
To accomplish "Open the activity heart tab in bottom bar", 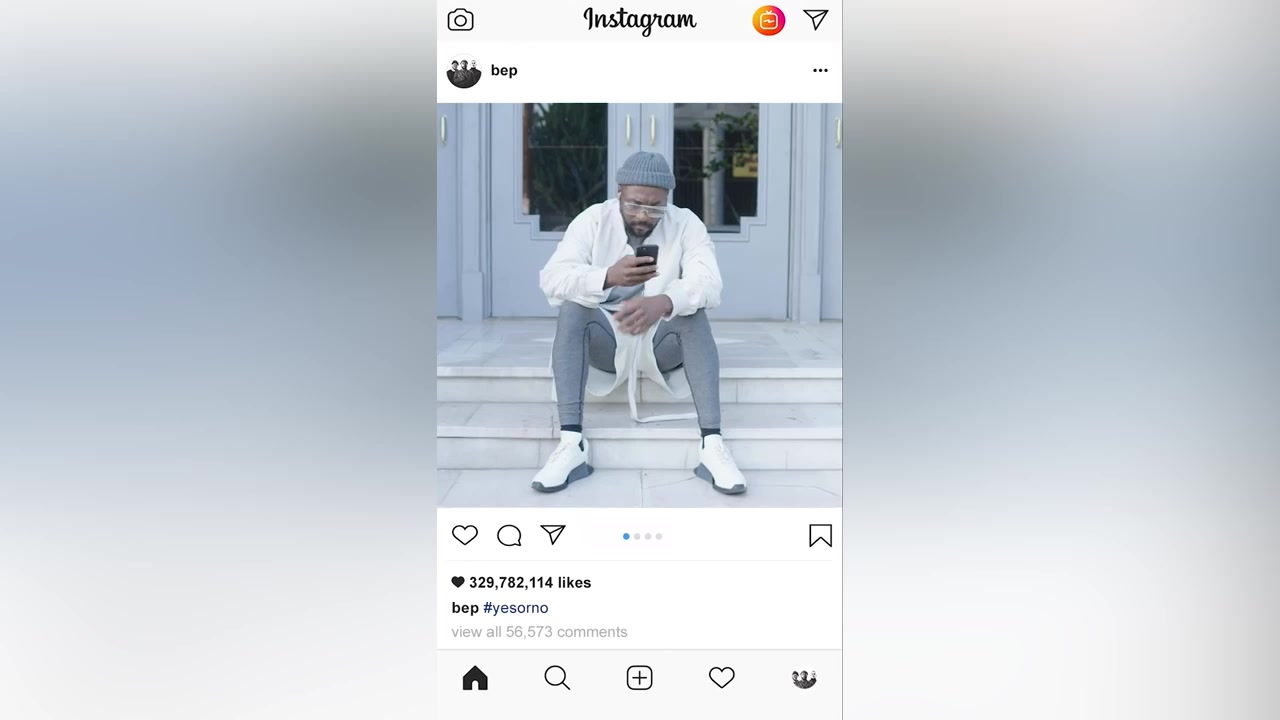I will pyautogui.click(x=721, y=678).
